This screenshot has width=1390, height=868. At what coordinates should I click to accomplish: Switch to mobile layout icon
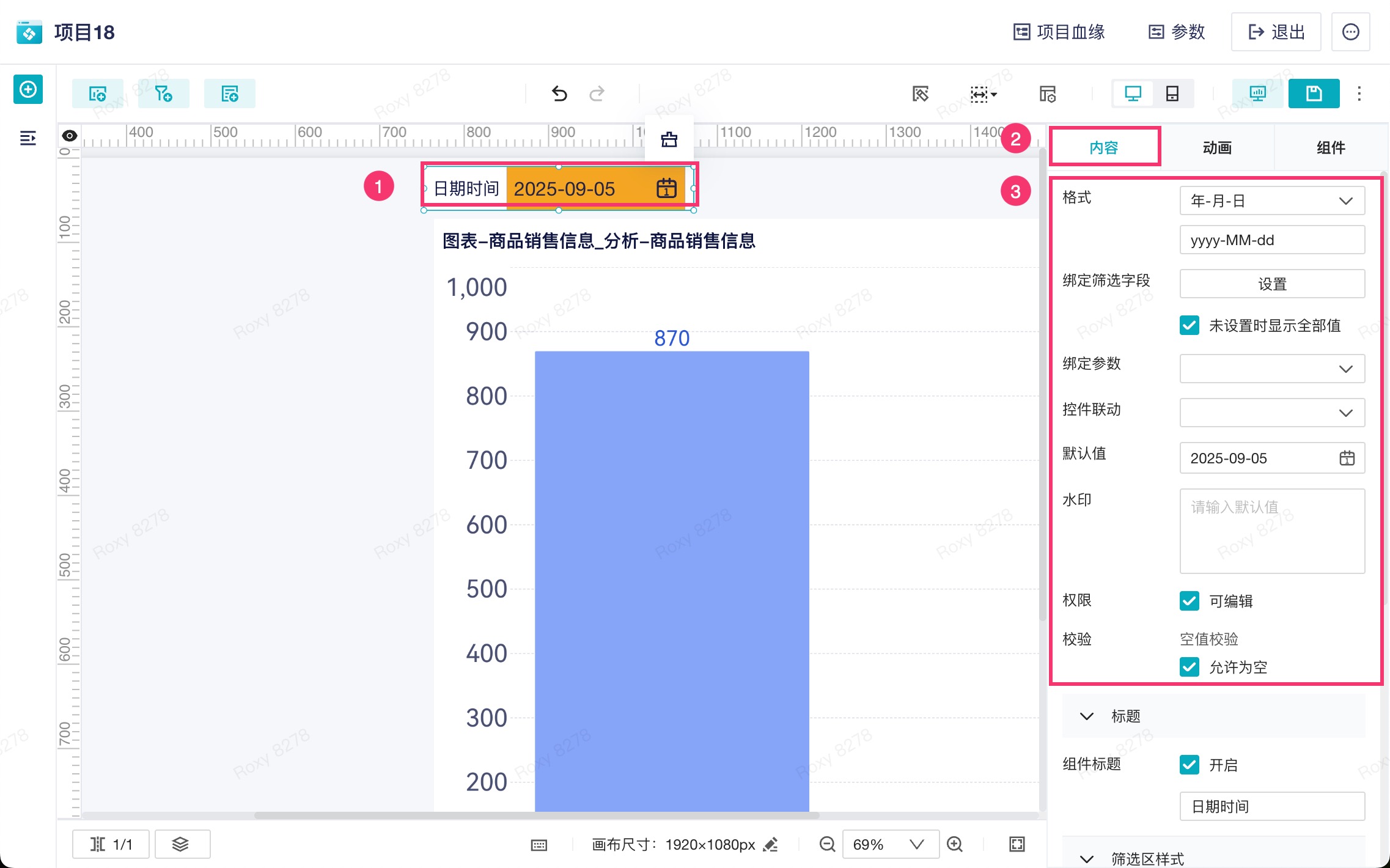click(1172, 94)
